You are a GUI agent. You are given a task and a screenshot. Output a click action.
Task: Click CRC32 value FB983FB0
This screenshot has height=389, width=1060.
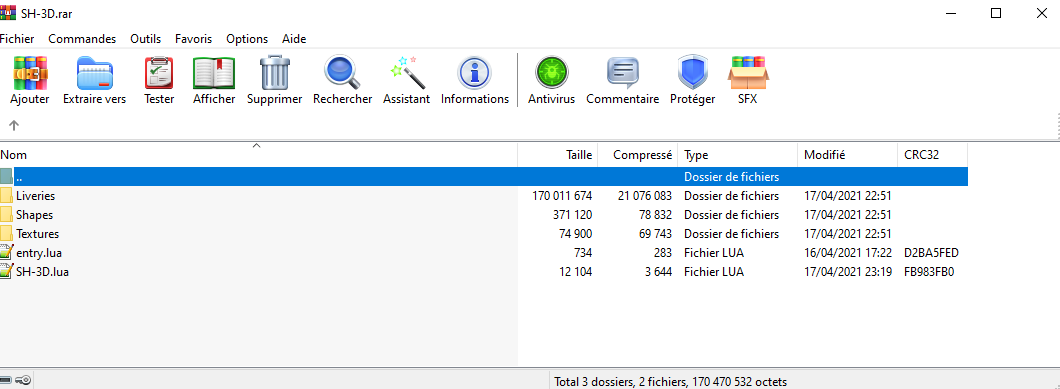pos(929,271)
